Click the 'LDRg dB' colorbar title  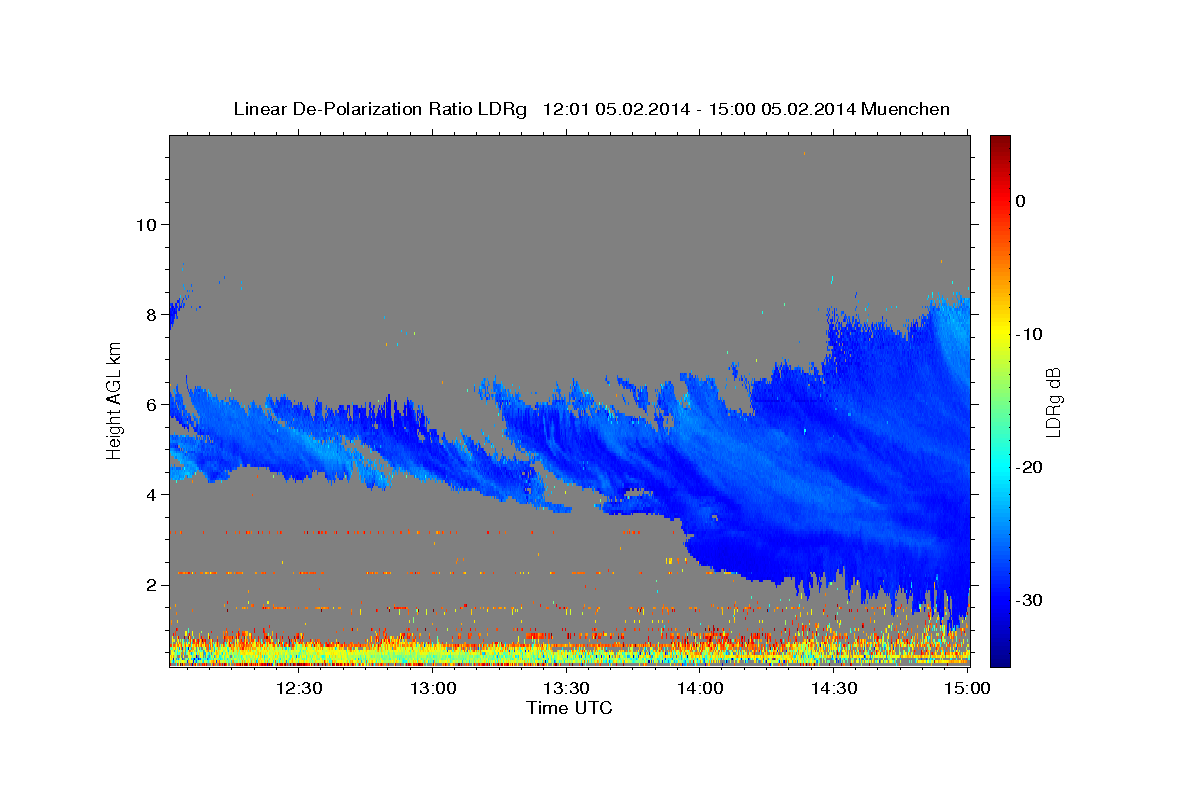[x=1053, y=401]
